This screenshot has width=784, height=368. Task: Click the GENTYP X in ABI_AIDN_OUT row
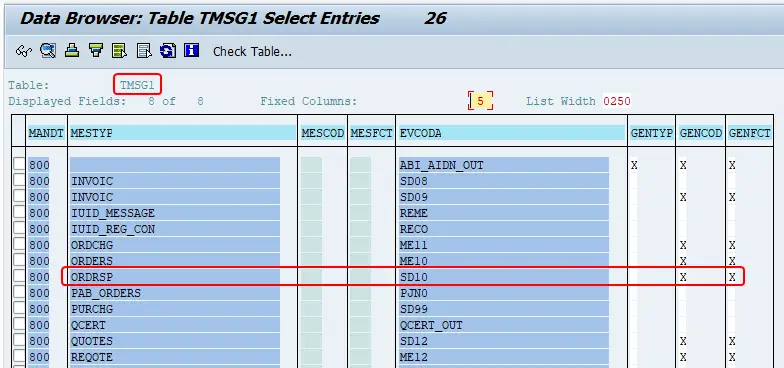click(634, 165)
